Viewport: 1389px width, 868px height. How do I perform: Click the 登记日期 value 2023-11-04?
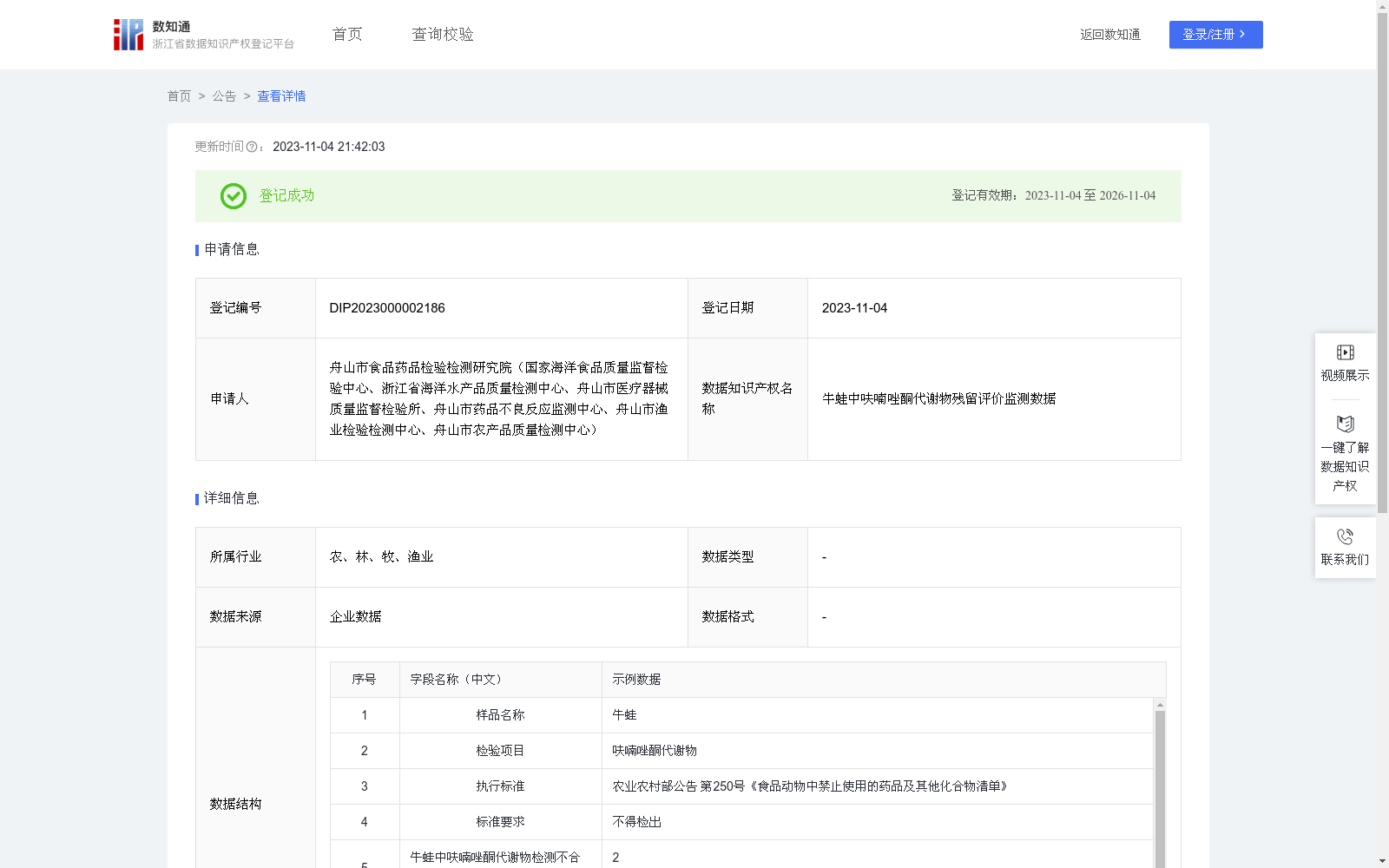pyautogui.click(x=854, y=308)
